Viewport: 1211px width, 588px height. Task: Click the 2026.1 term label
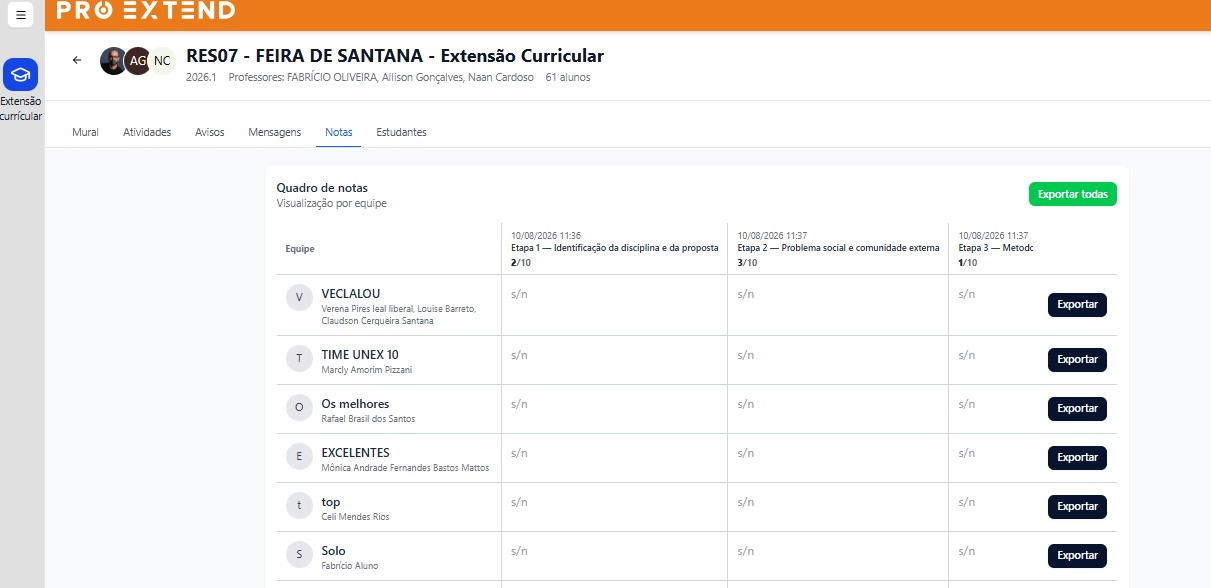(x=201, y=77)
